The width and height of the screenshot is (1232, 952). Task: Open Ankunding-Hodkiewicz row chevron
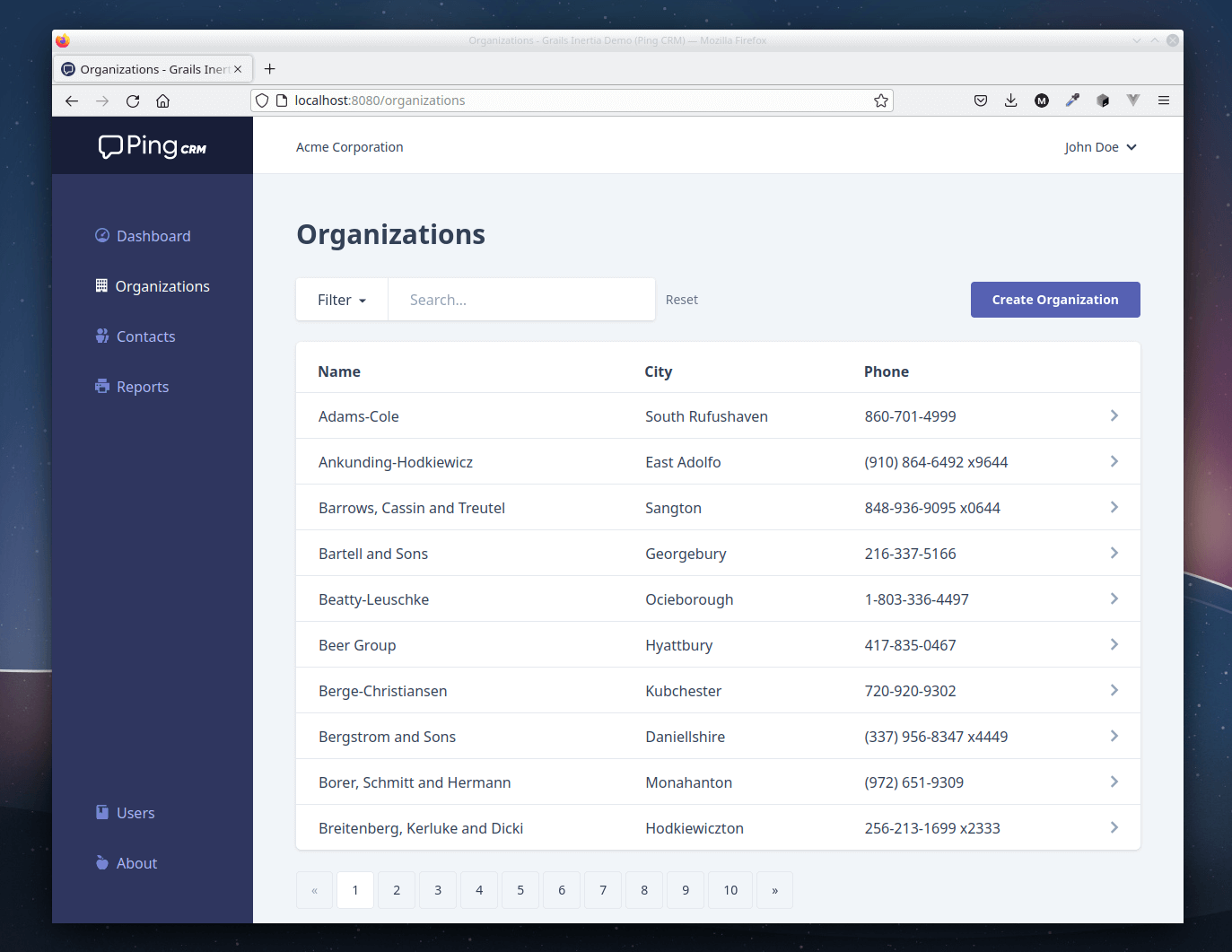[1114, 461]
